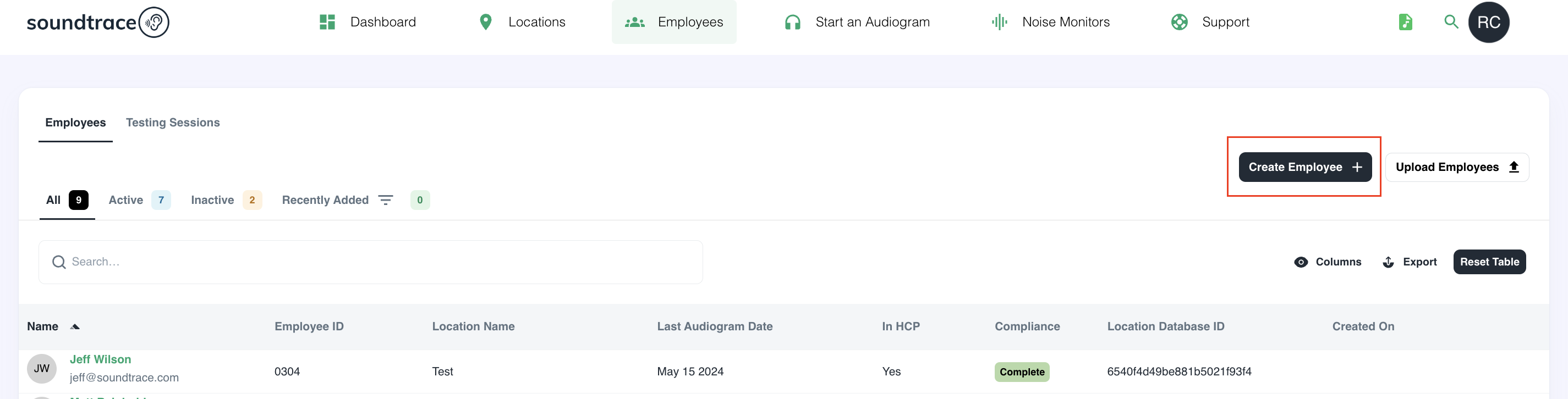This screenshot has height=399, width=1568.
Task: Click the Create Employee button
Action: [1305, 167]
